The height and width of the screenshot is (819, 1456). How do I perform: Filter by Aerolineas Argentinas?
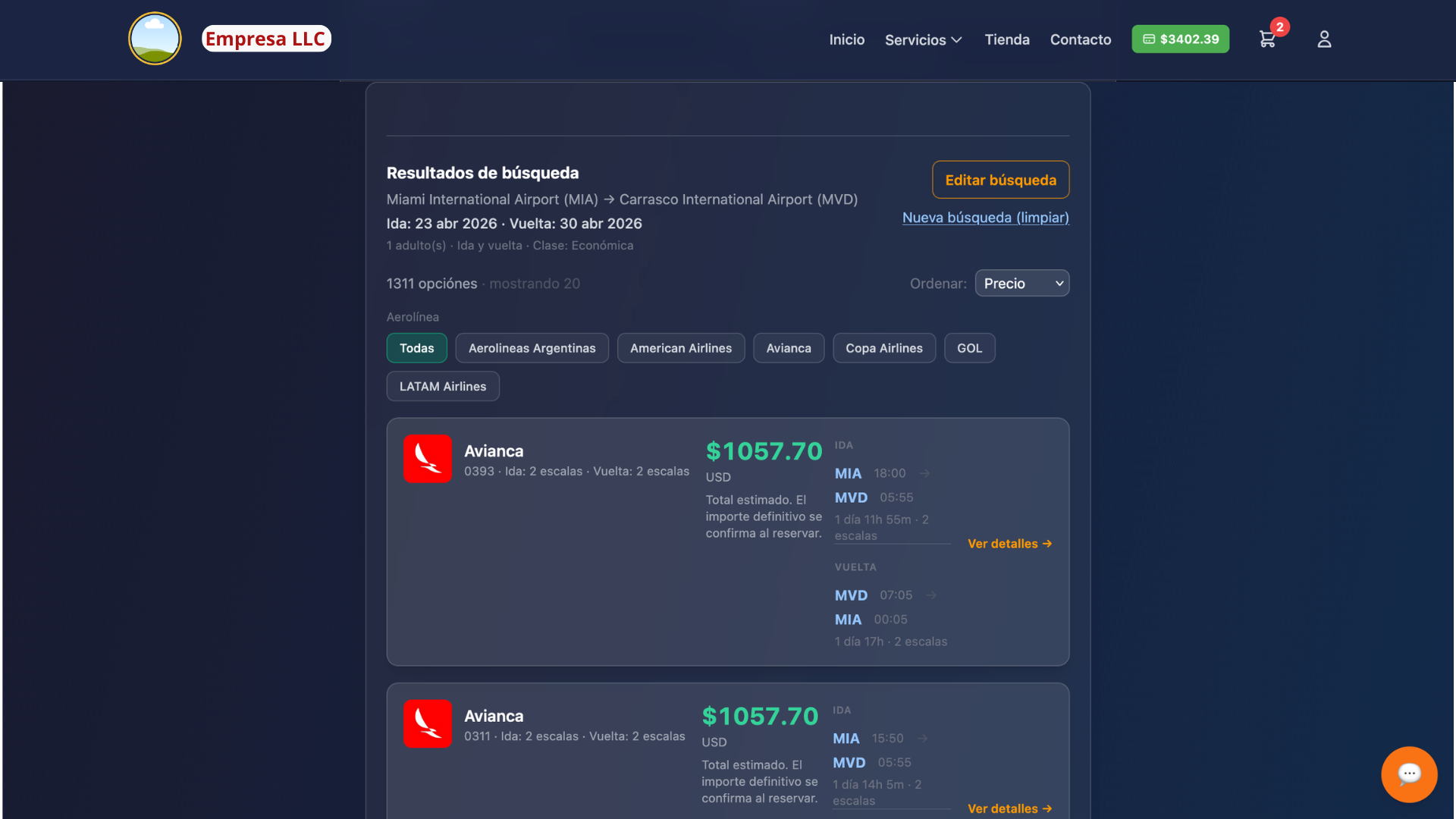(532, 348)
